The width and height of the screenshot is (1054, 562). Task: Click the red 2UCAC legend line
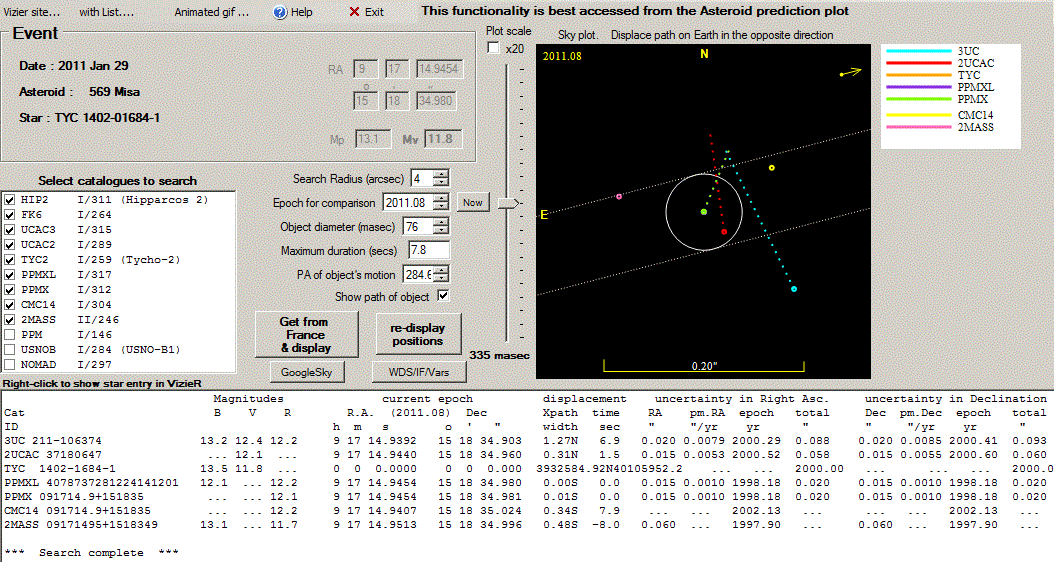tap(919, 63)
